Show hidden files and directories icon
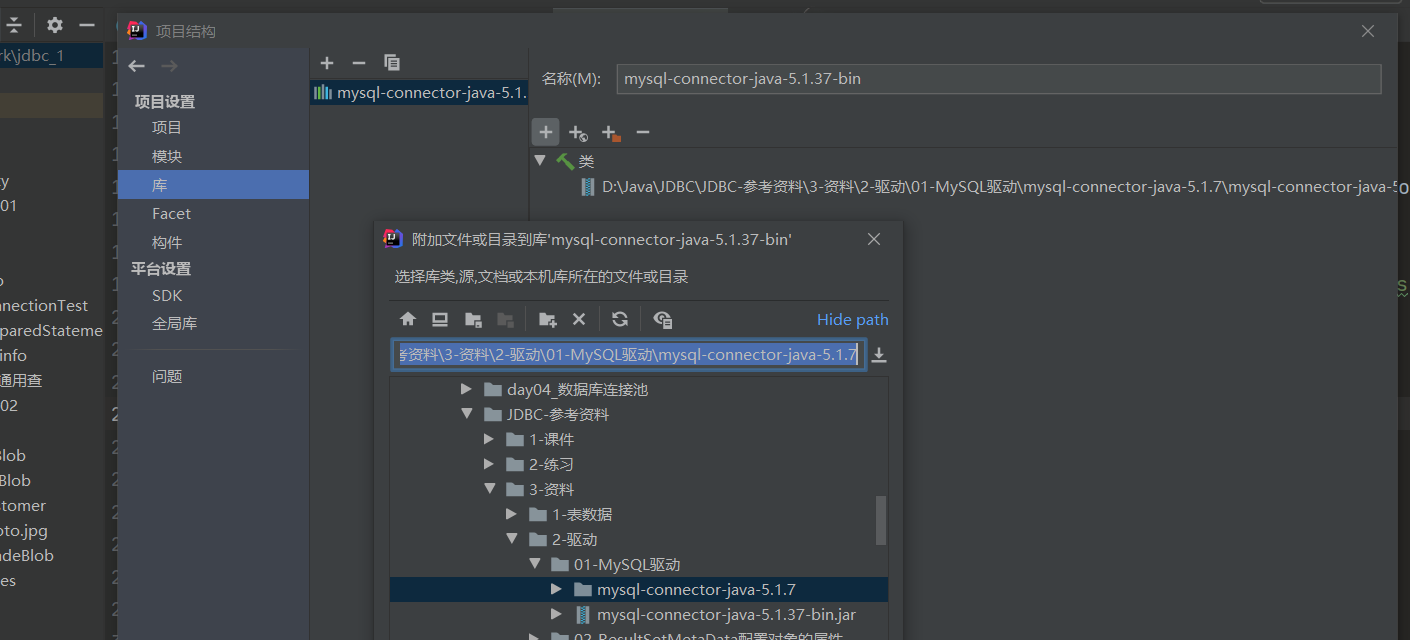Image resolution: width=1410 pixels, height=640 pixels. [x=662, y=319]
